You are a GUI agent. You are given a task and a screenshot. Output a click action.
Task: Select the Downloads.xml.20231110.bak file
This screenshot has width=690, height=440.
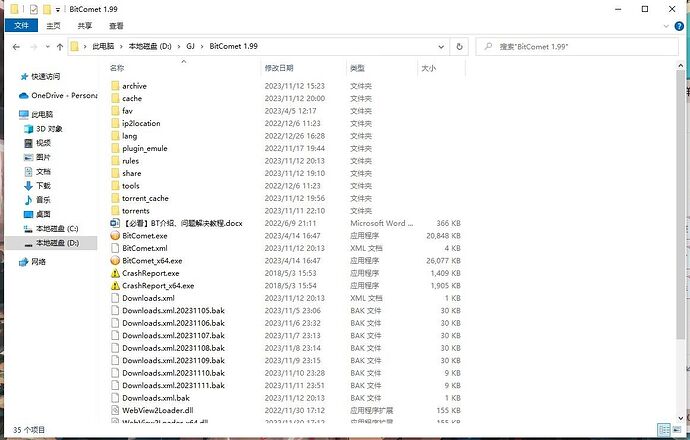[x=286, y=373]
